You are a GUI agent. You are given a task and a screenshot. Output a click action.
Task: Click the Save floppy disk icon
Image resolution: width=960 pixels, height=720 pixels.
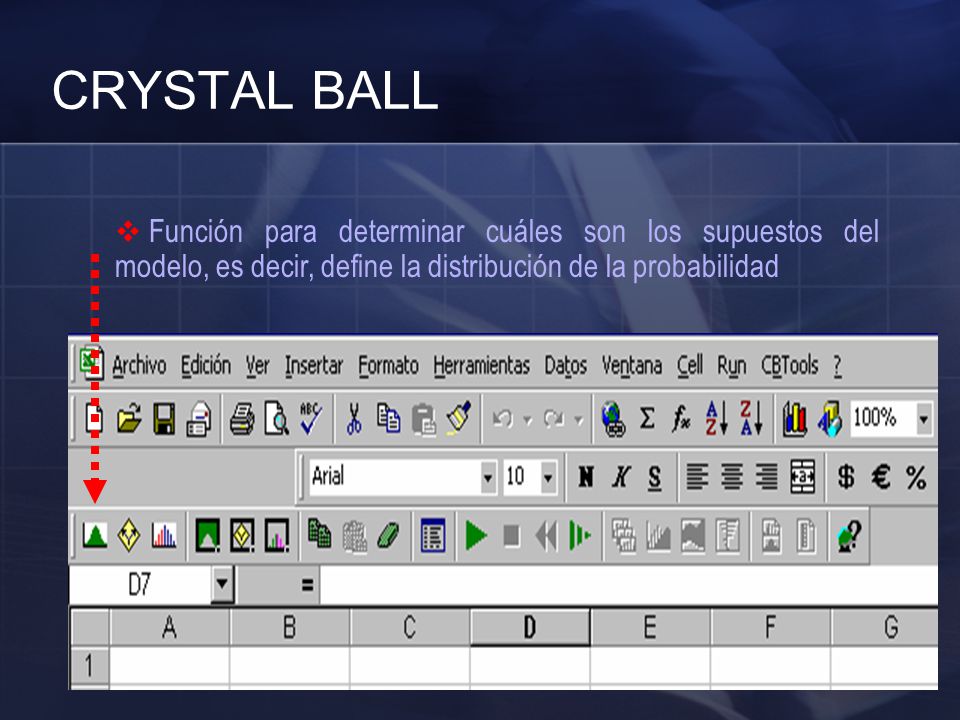pos(163,419)
